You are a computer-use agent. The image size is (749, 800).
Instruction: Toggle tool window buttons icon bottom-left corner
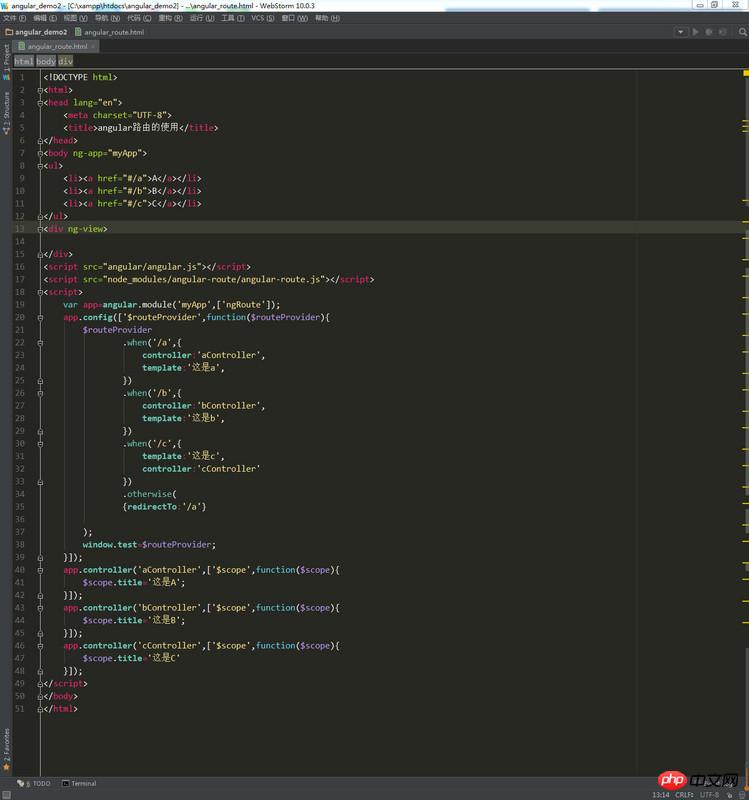point(7,795)
